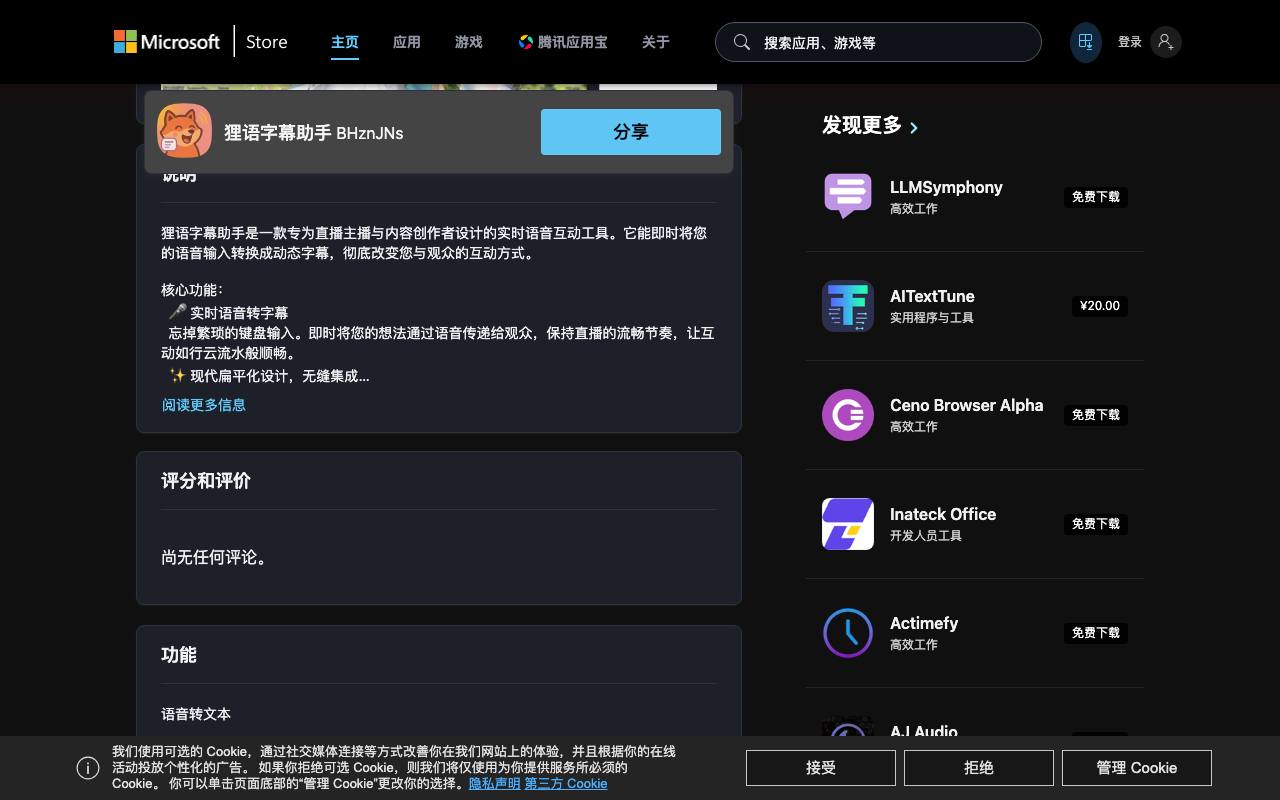Click the 功能 section heading
The width and height of the screenshot is (1280, 800).
(179, 655)
